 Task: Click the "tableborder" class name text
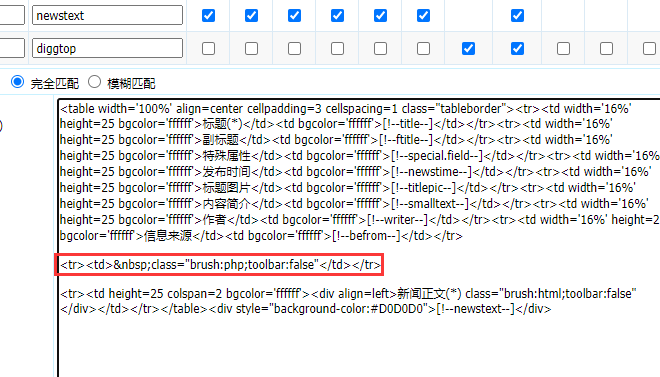(471, 109)
